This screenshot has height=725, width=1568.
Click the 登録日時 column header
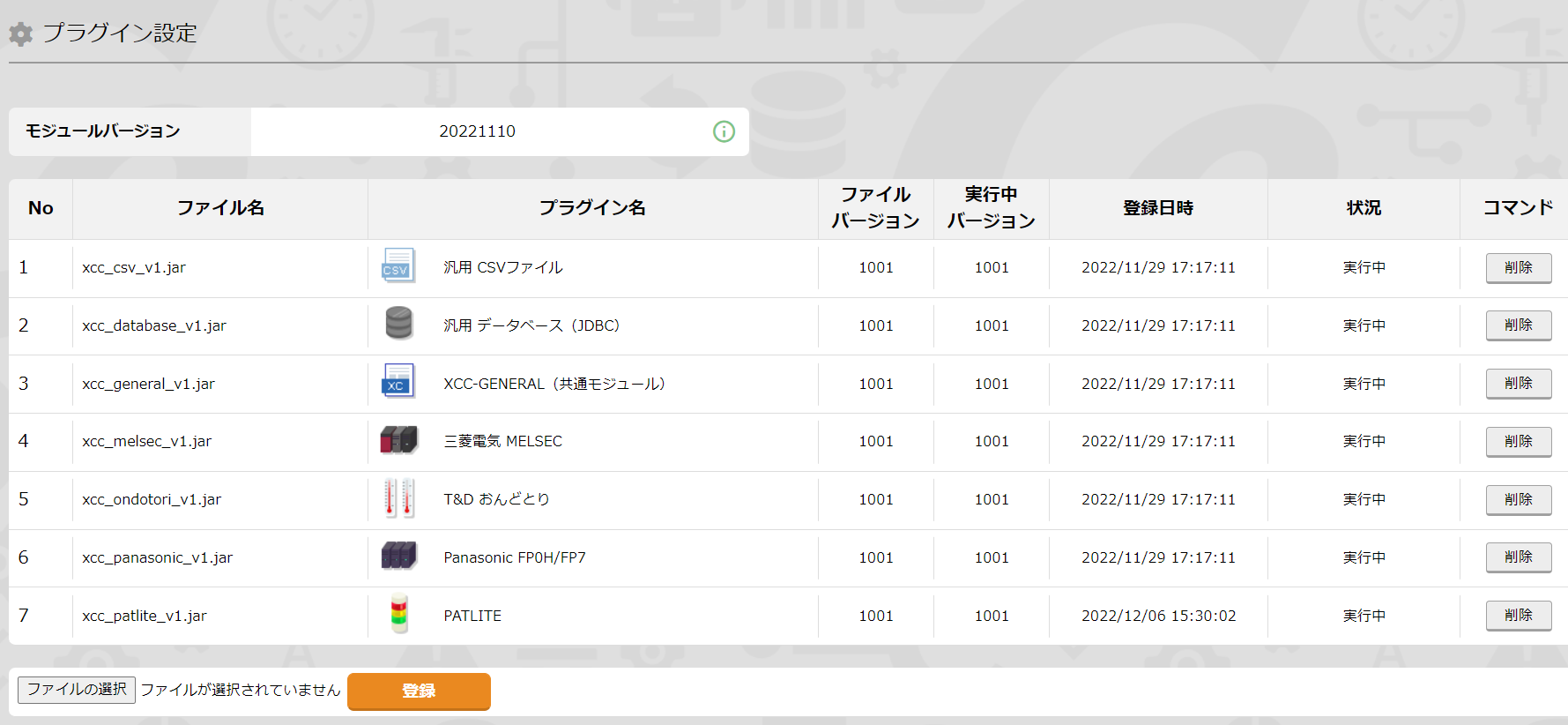(x=1158, y=208)
